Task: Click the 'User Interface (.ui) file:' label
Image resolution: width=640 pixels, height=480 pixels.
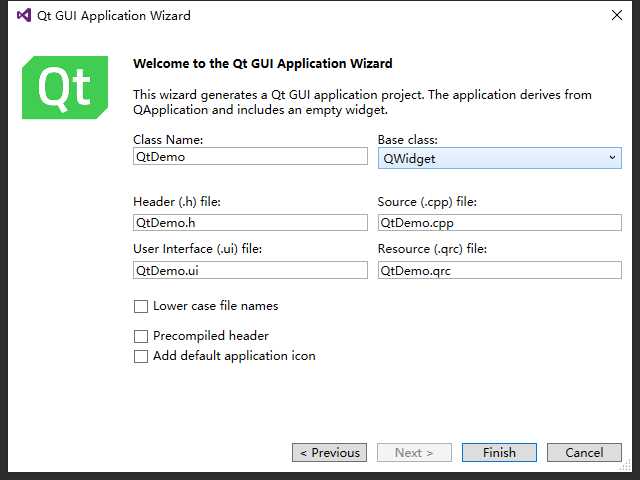Action: click(x=198, y=249)
